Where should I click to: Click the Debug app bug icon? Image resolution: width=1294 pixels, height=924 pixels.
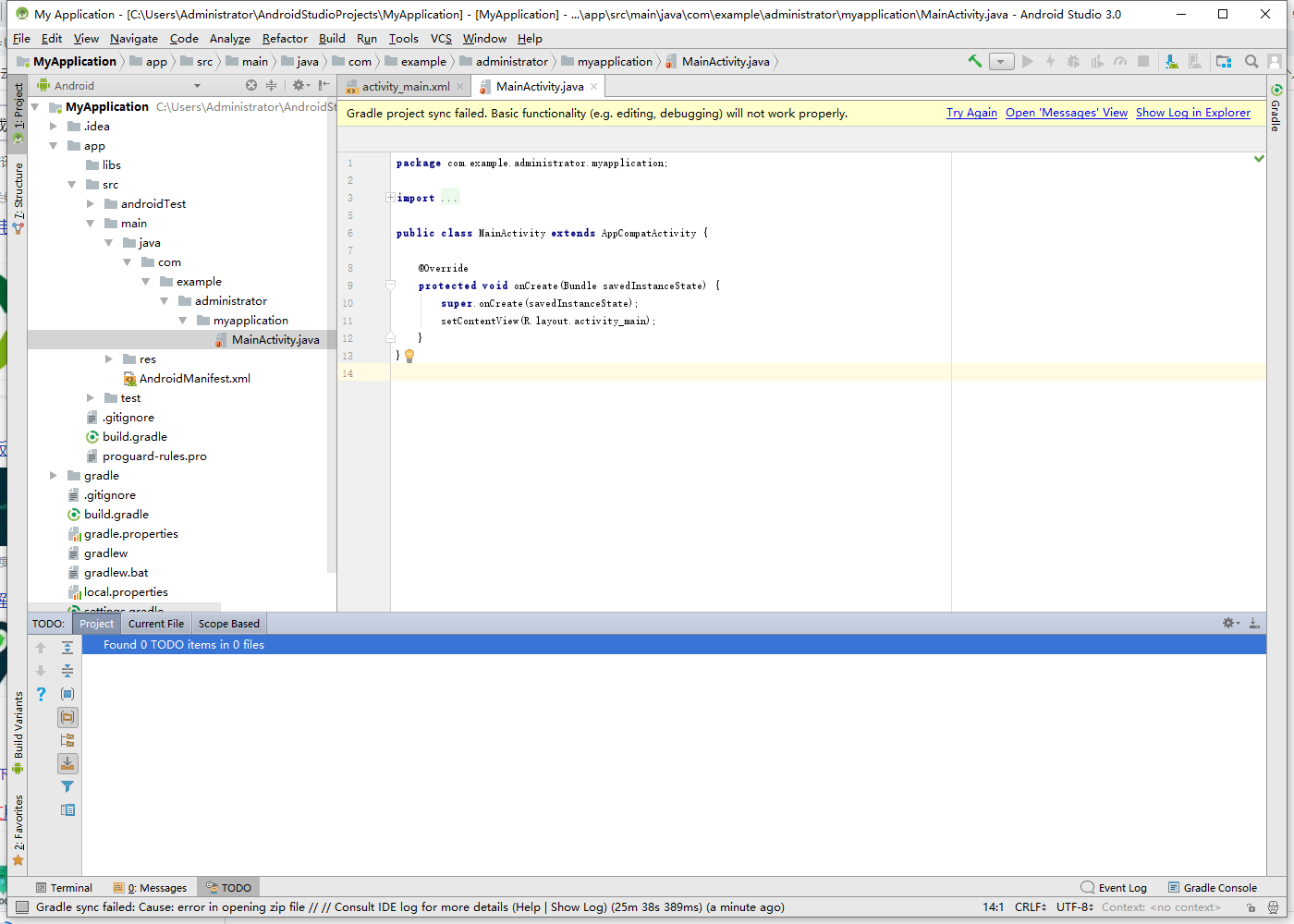coord(1073,61)
